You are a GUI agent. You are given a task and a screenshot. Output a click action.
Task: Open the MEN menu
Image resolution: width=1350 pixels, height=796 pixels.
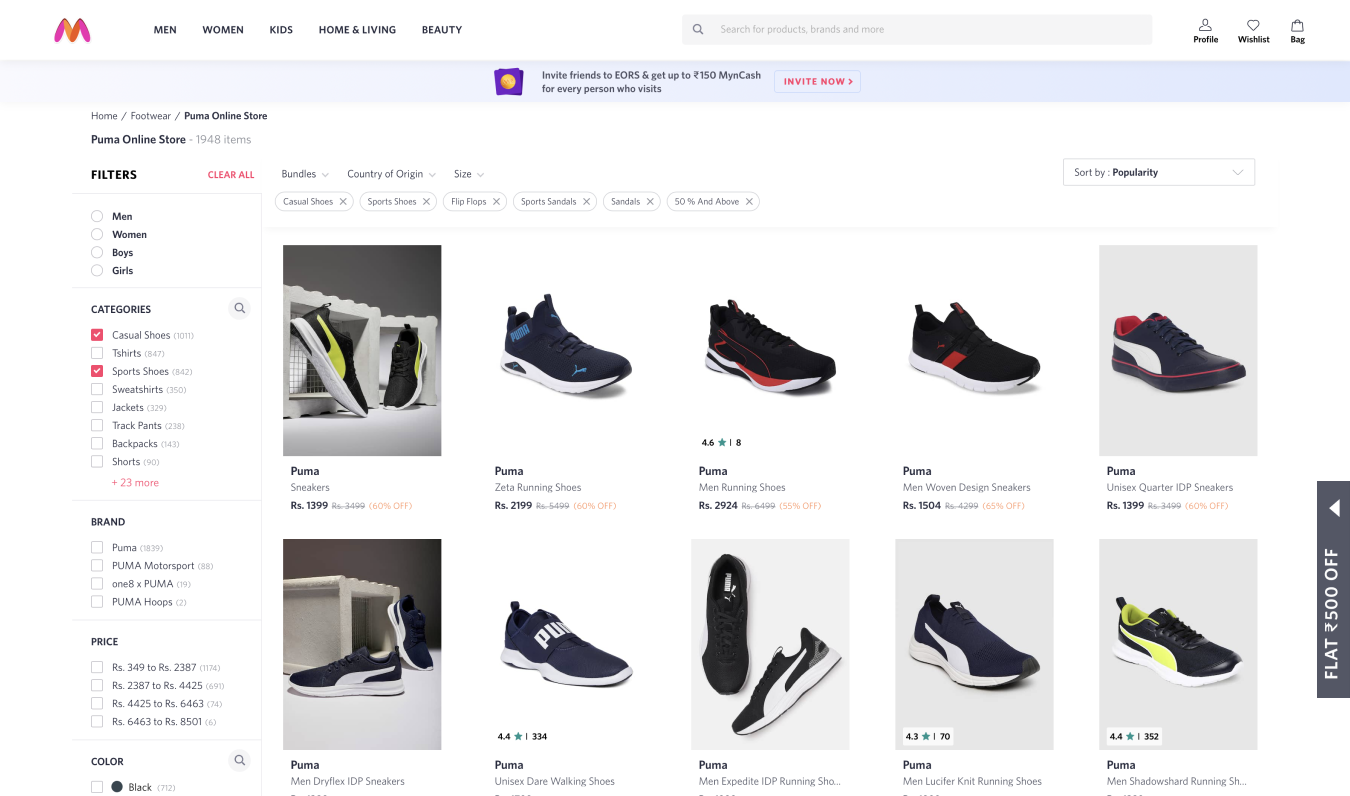click(165, 30)
